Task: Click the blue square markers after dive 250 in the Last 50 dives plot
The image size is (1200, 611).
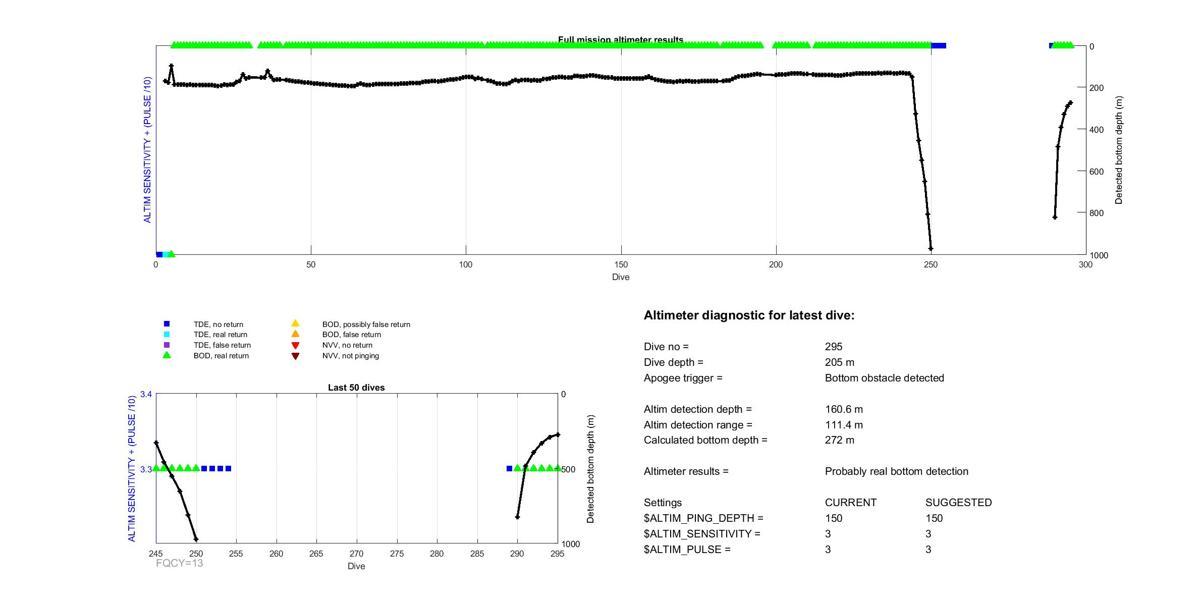Action: click(216, 468)
